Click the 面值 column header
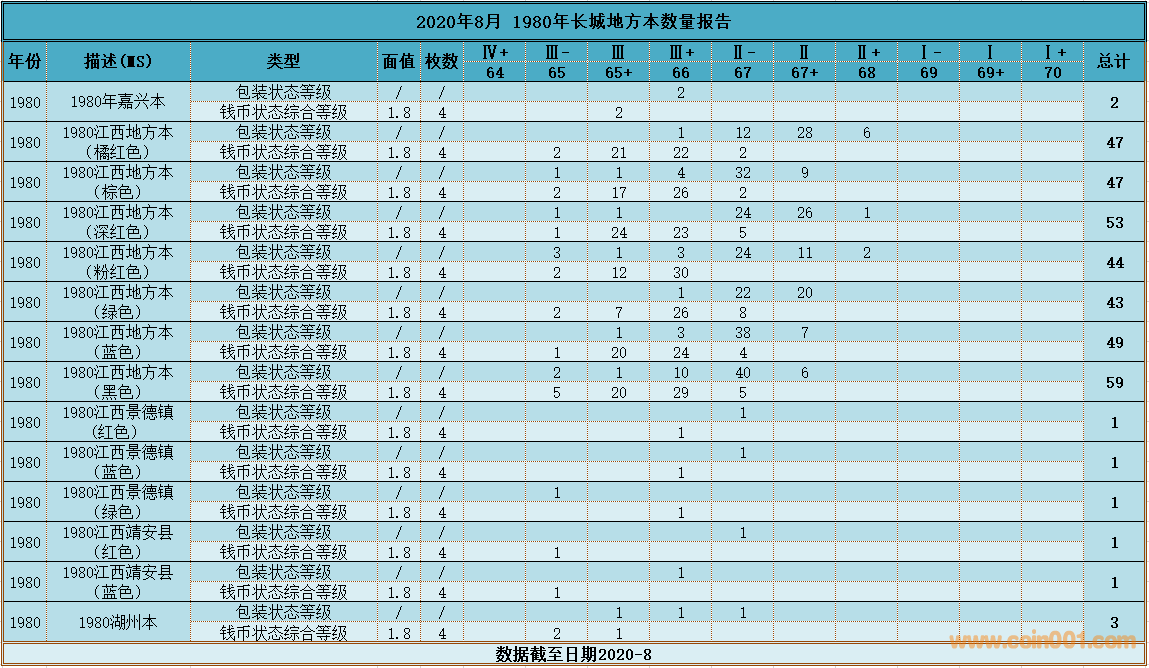The image size is (1149, 668). (x=398, y=61)
